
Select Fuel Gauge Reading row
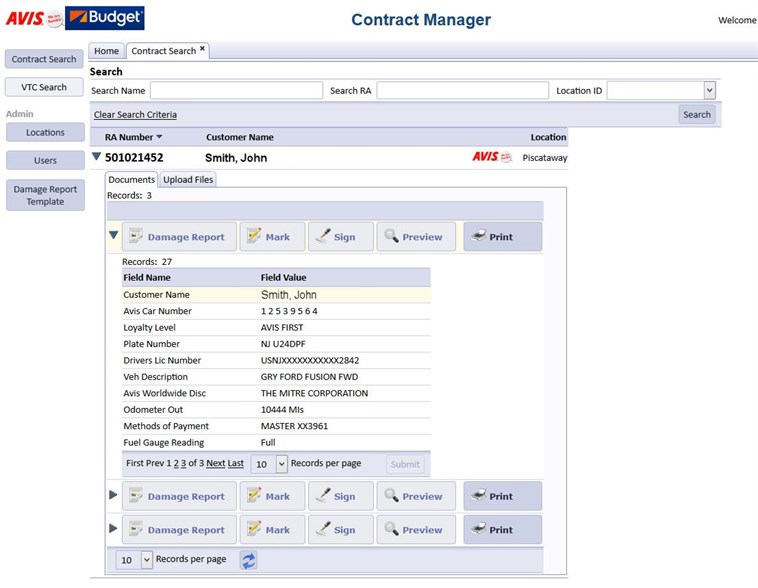276,442
